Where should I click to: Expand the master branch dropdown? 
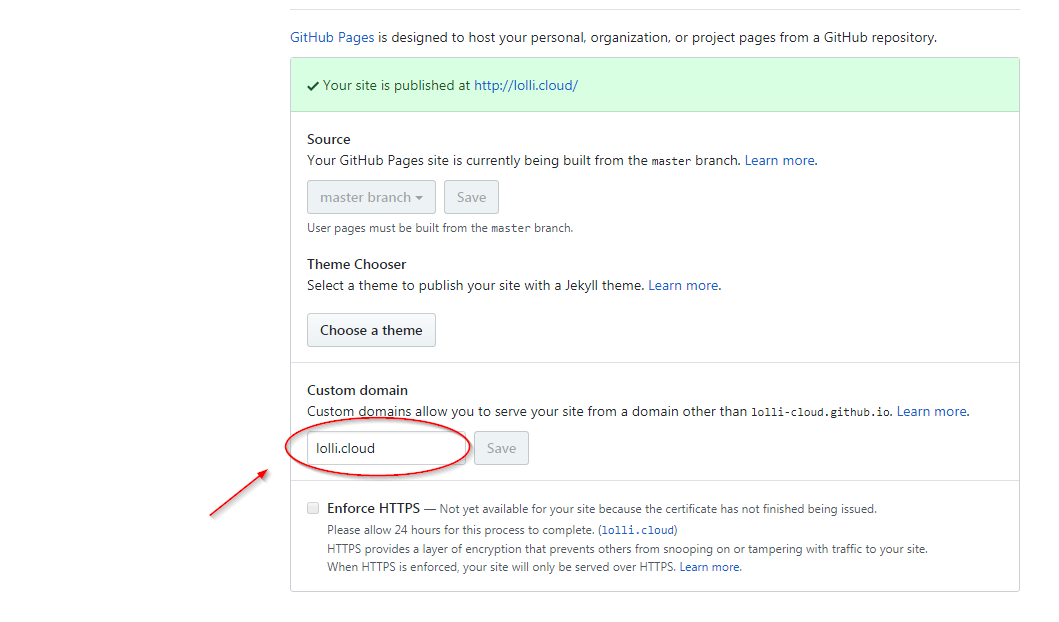pos(371,197)
